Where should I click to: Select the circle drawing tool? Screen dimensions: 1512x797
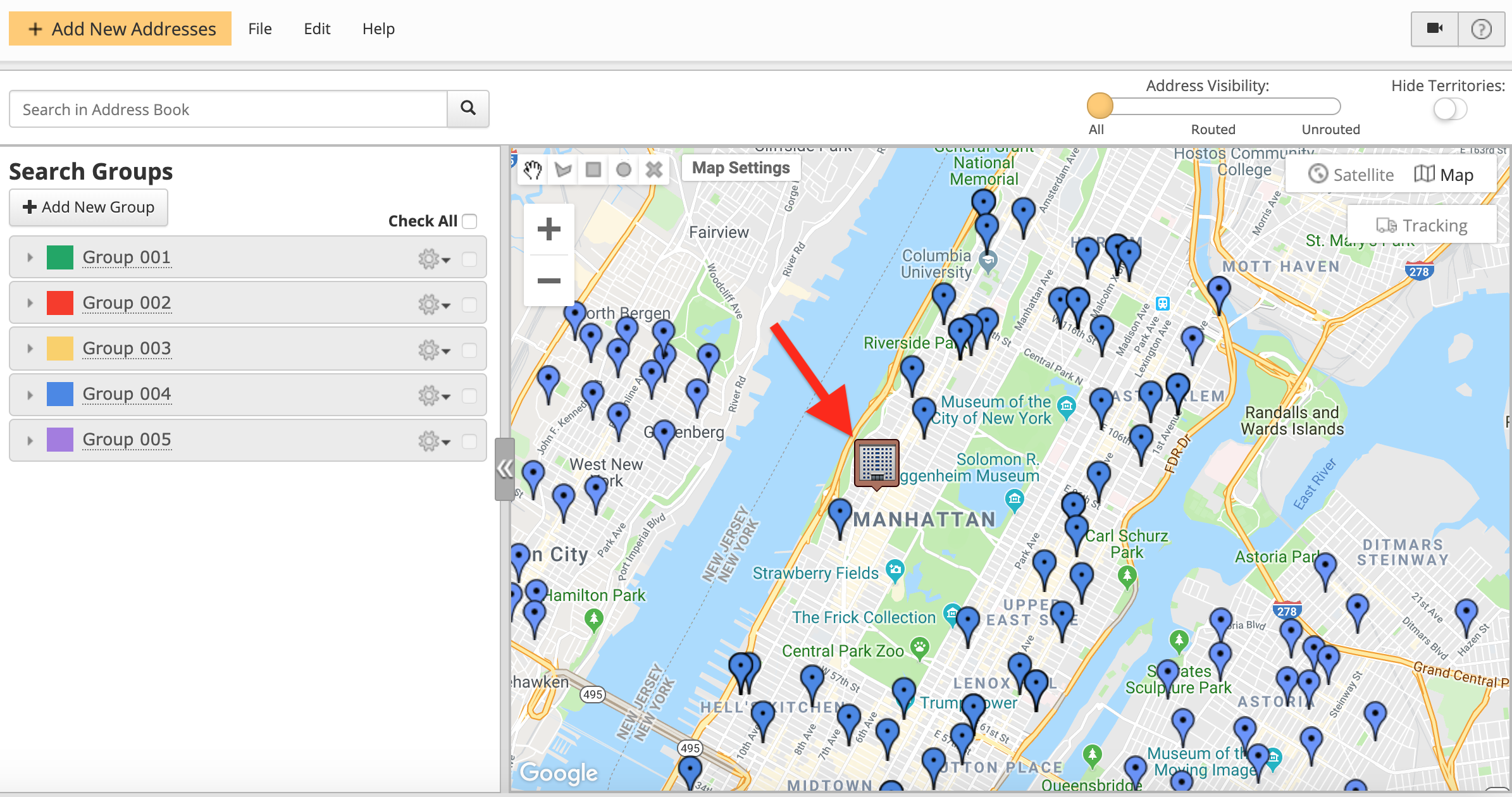pos(624,170)
